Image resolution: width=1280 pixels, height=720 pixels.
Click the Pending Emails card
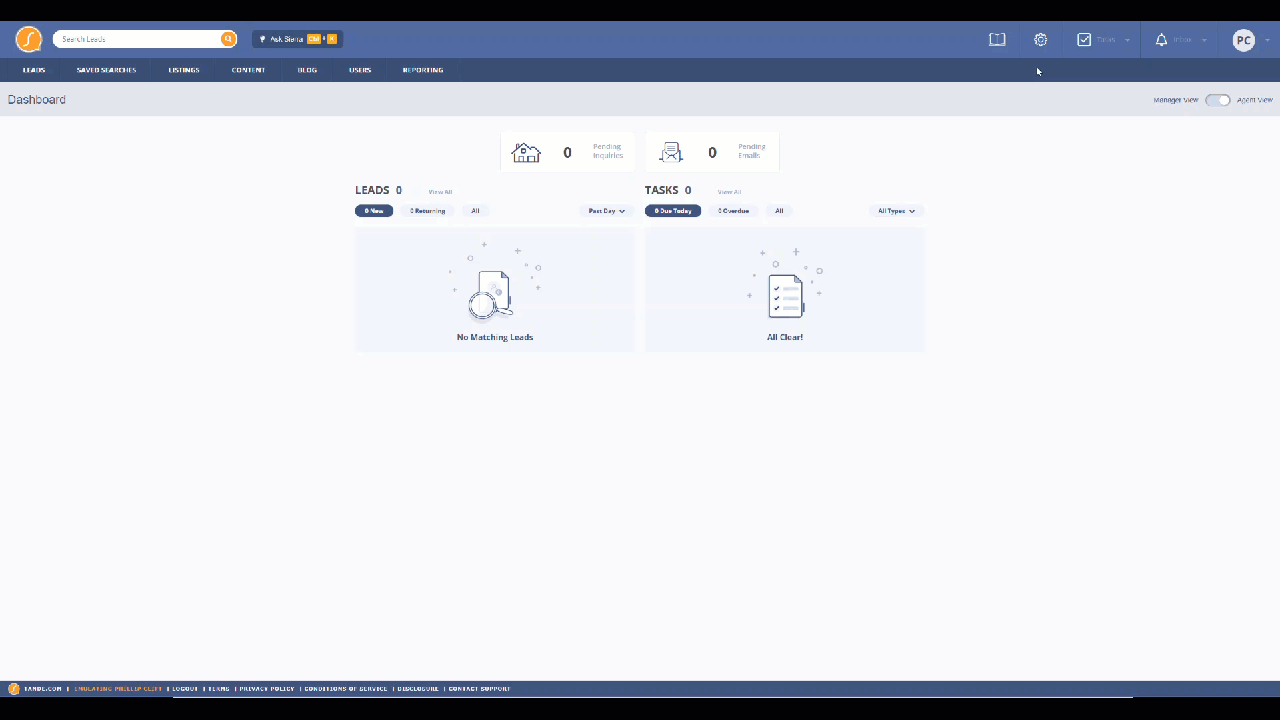coord(712,152)
